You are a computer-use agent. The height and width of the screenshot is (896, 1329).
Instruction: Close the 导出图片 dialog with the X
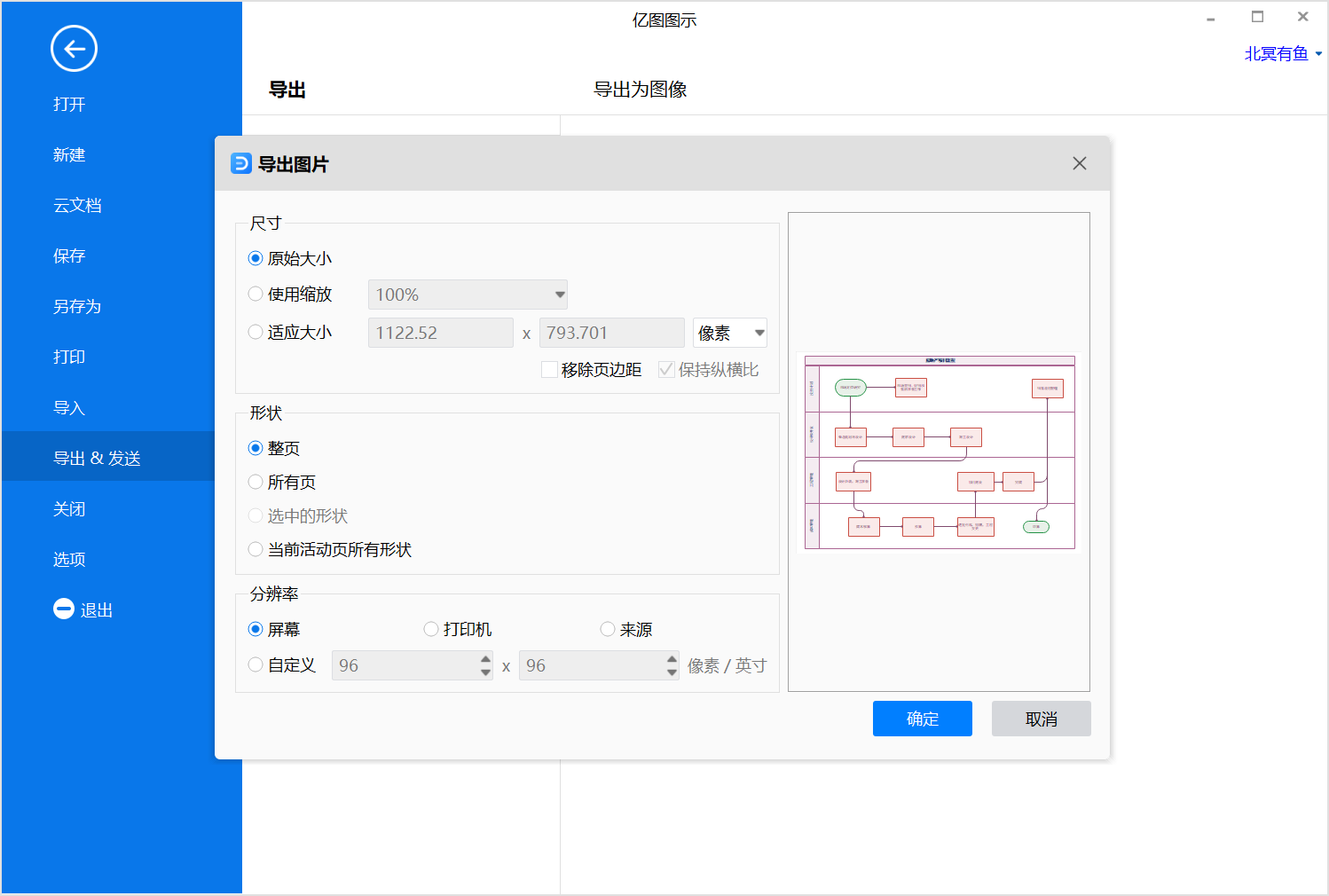click(x=1080, y=163)
